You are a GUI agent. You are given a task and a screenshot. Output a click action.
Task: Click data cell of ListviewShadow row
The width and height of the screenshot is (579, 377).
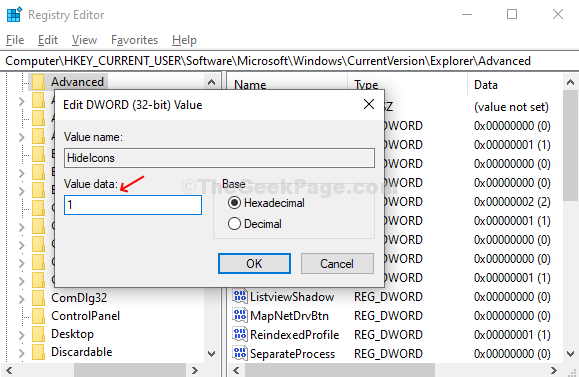coord(512,297)
